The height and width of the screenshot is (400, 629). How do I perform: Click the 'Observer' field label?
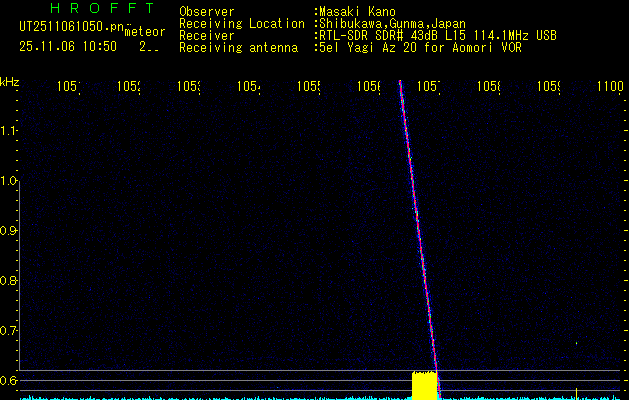207,12
